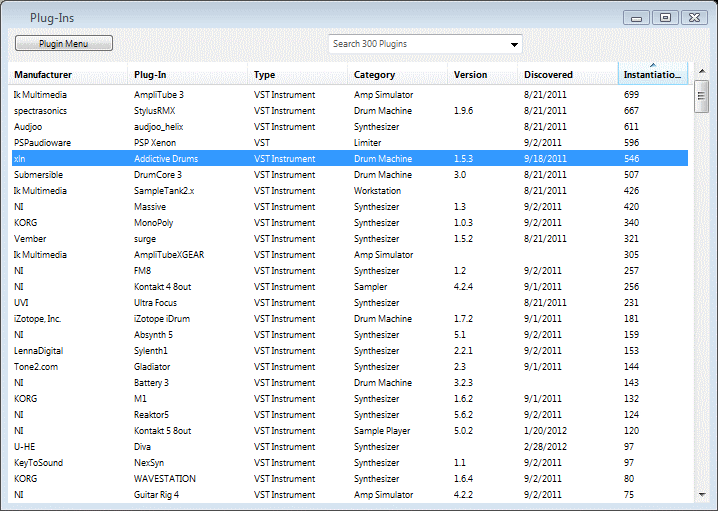Click the U-HE manufacturer cell
The width and height of the screenshot is (718, 511).
(x=24, y=447)
